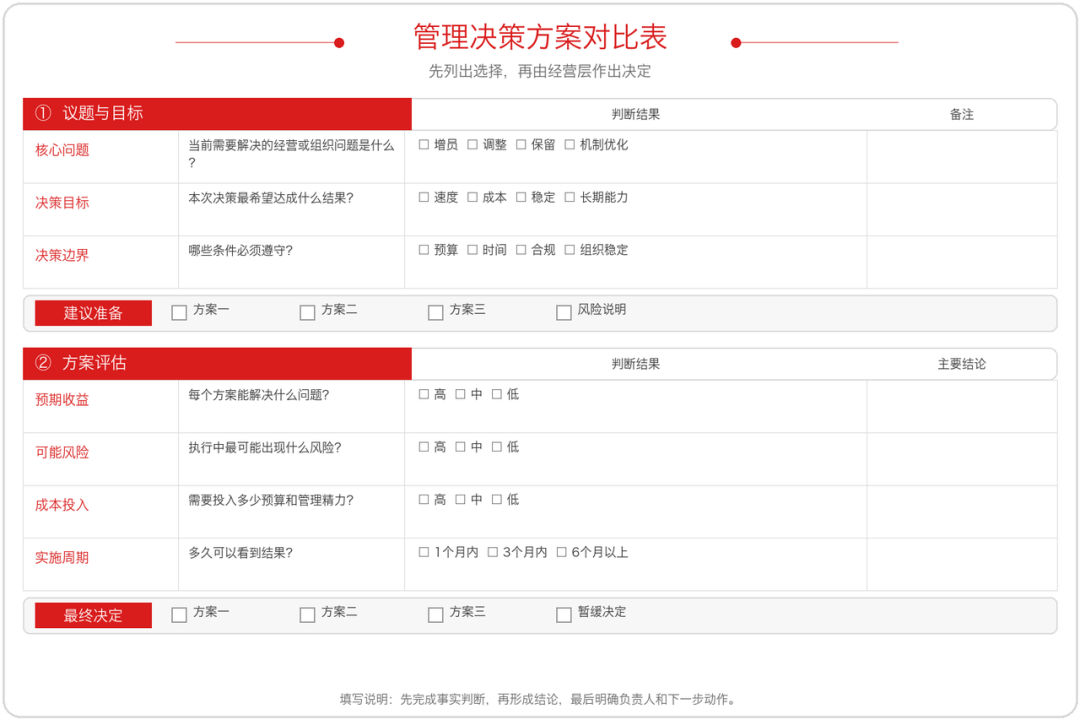Check the 组织稳定 option

pos(570,250)
